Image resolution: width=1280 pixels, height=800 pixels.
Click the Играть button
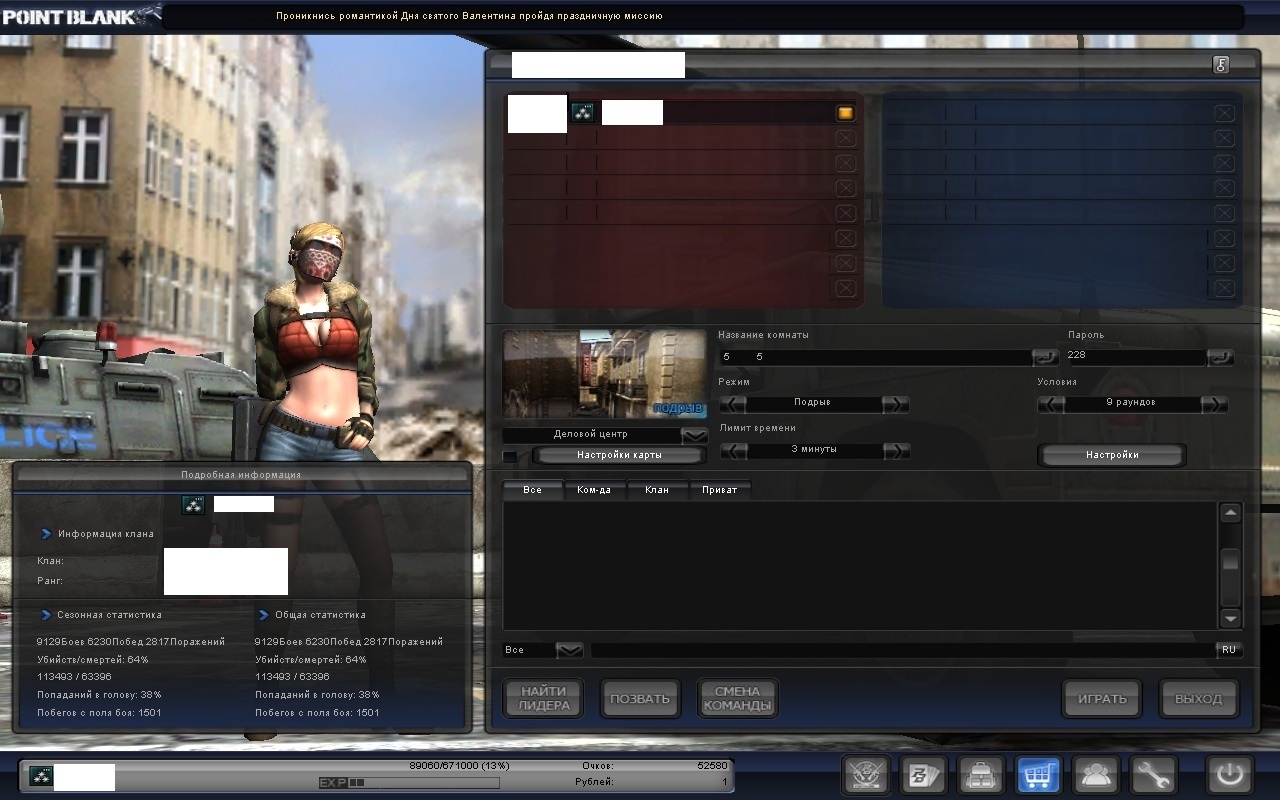(1102, 698)
